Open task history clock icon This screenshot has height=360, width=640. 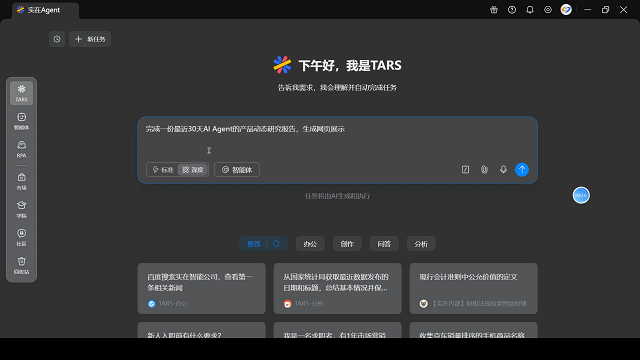pos(57,39)
